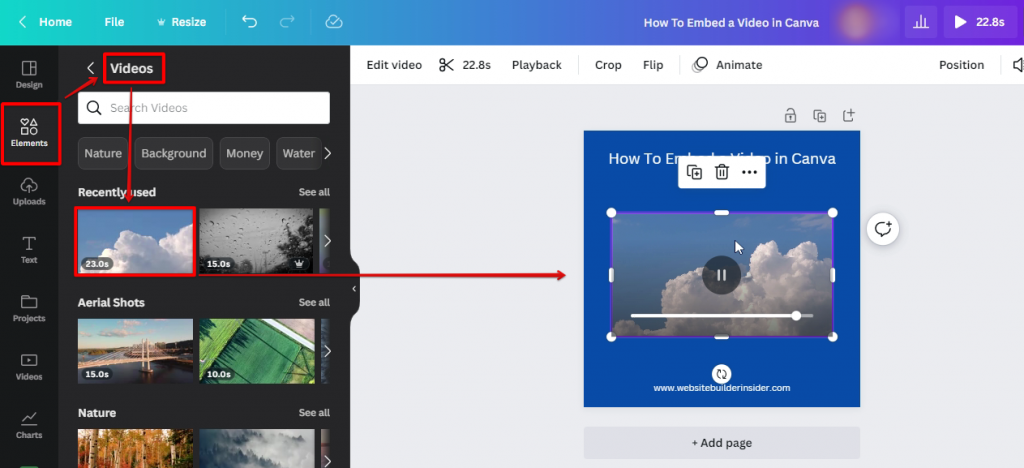Image resolution: width=1024 pixels, height=468 pixels.
Task: Click the video progress slider handle
Action: [796, 316]
